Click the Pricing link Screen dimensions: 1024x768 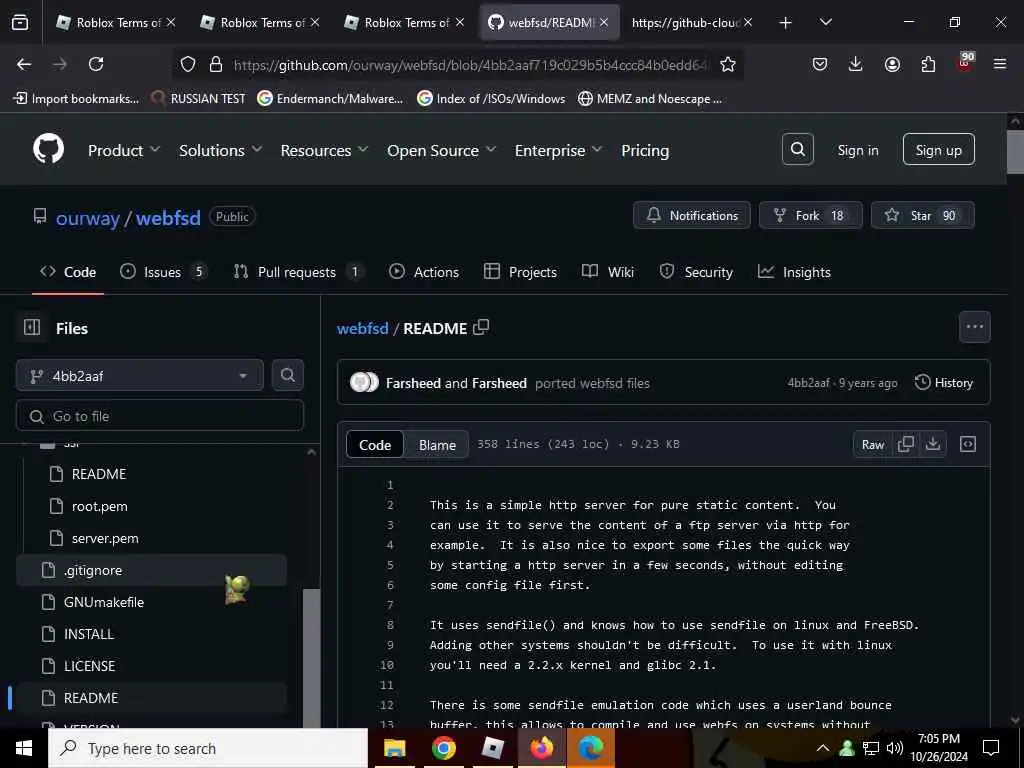point(645,150)
